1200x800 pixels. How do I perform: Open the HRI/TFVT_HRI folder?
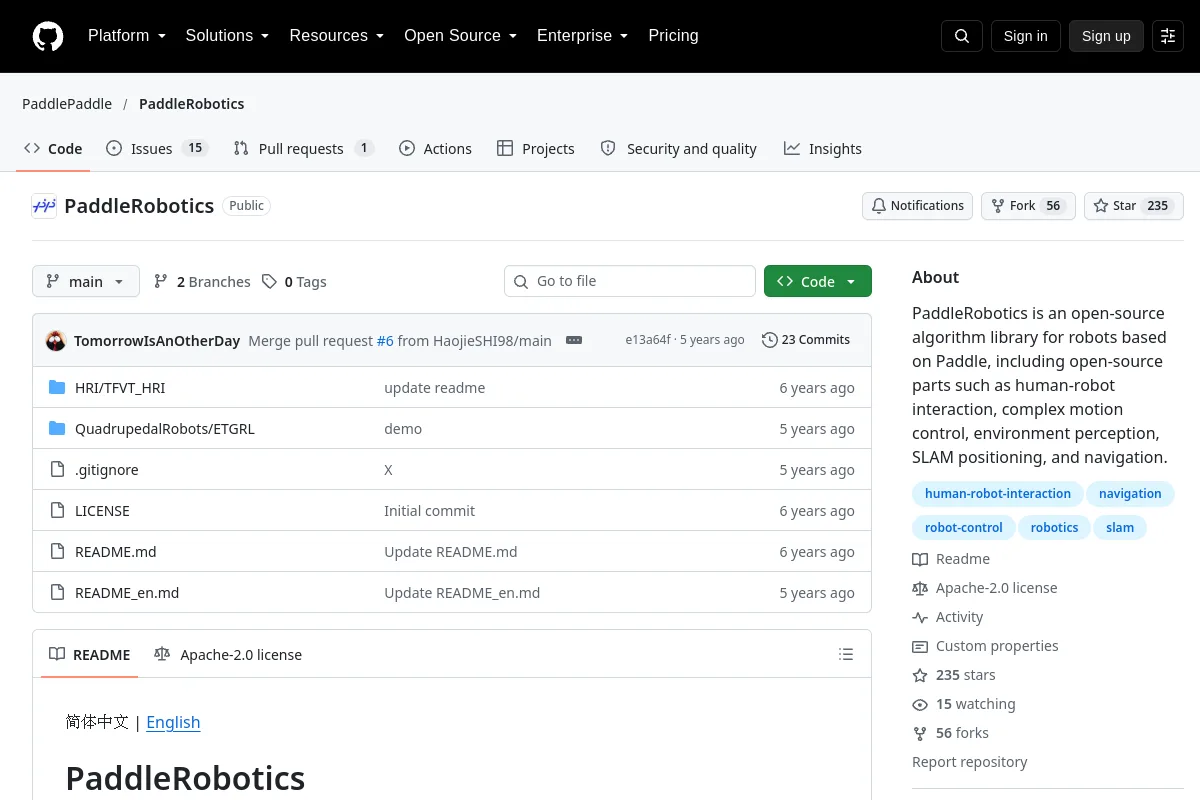120,388
